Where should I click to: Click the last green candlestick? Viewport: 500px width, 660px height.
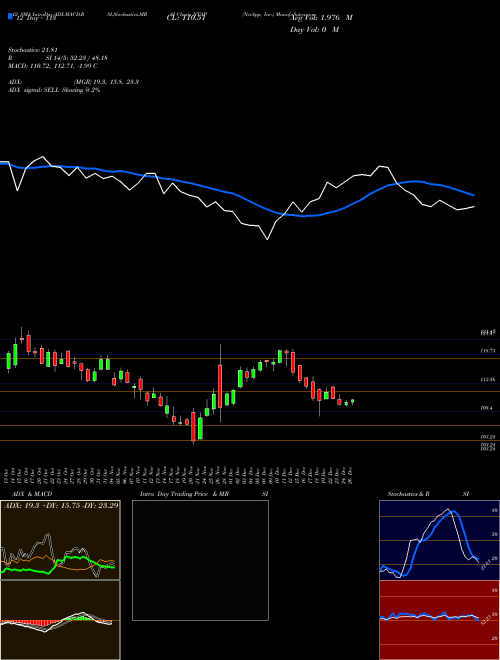pos(353,402)
